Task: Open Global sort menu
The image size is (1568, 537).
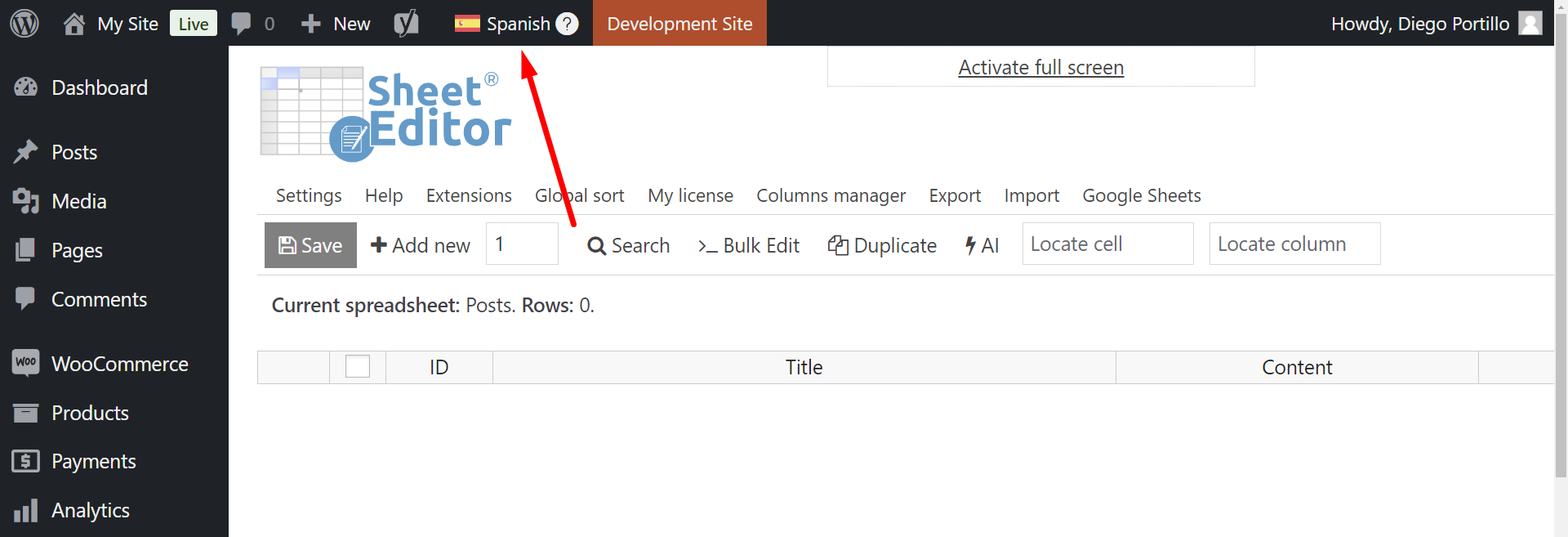Action: [580, 195]
